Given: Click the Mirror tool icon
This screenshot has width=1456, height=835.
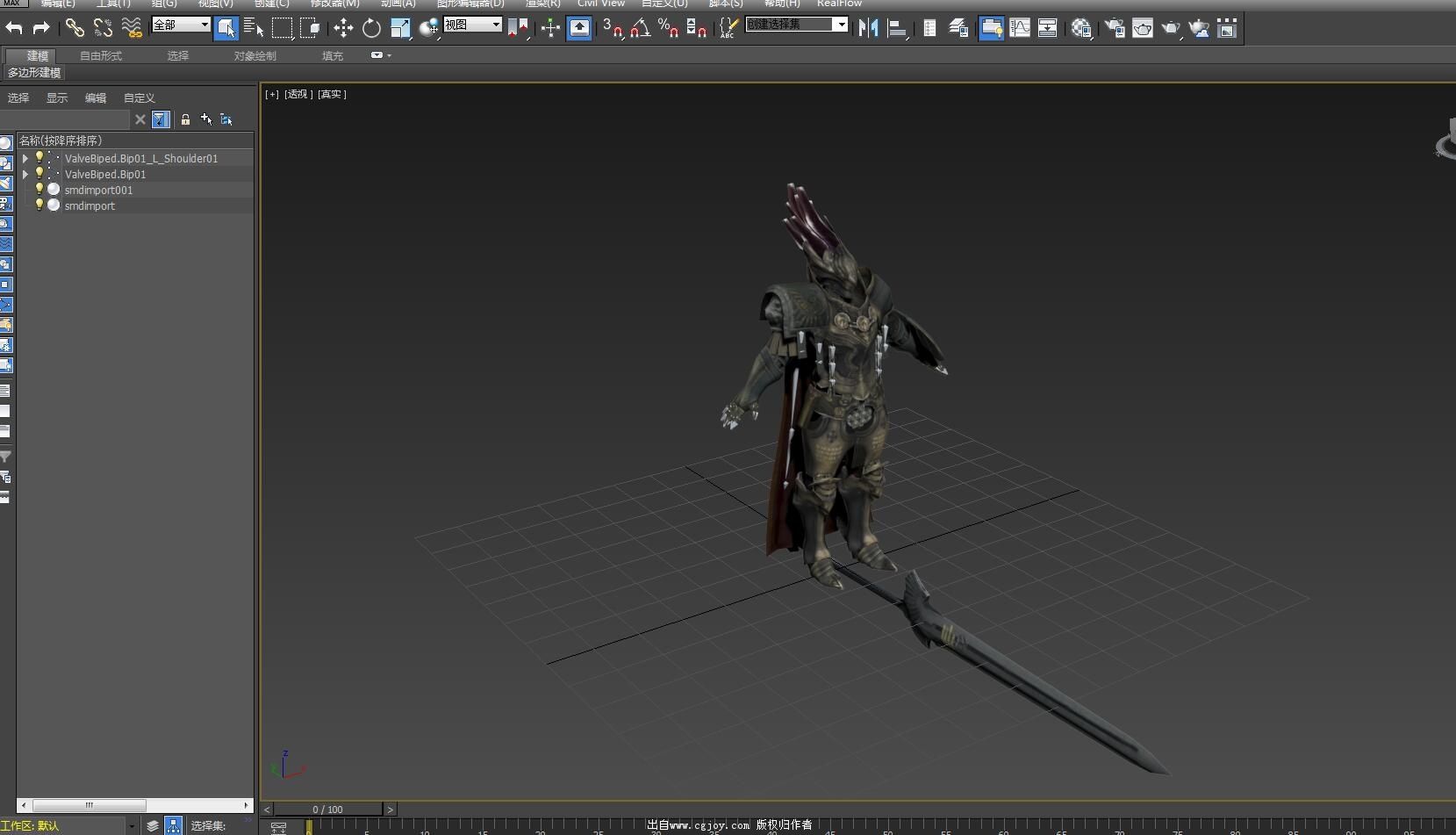Looking at the screenshot, I should pyautogui.click(x=868, y=28).
